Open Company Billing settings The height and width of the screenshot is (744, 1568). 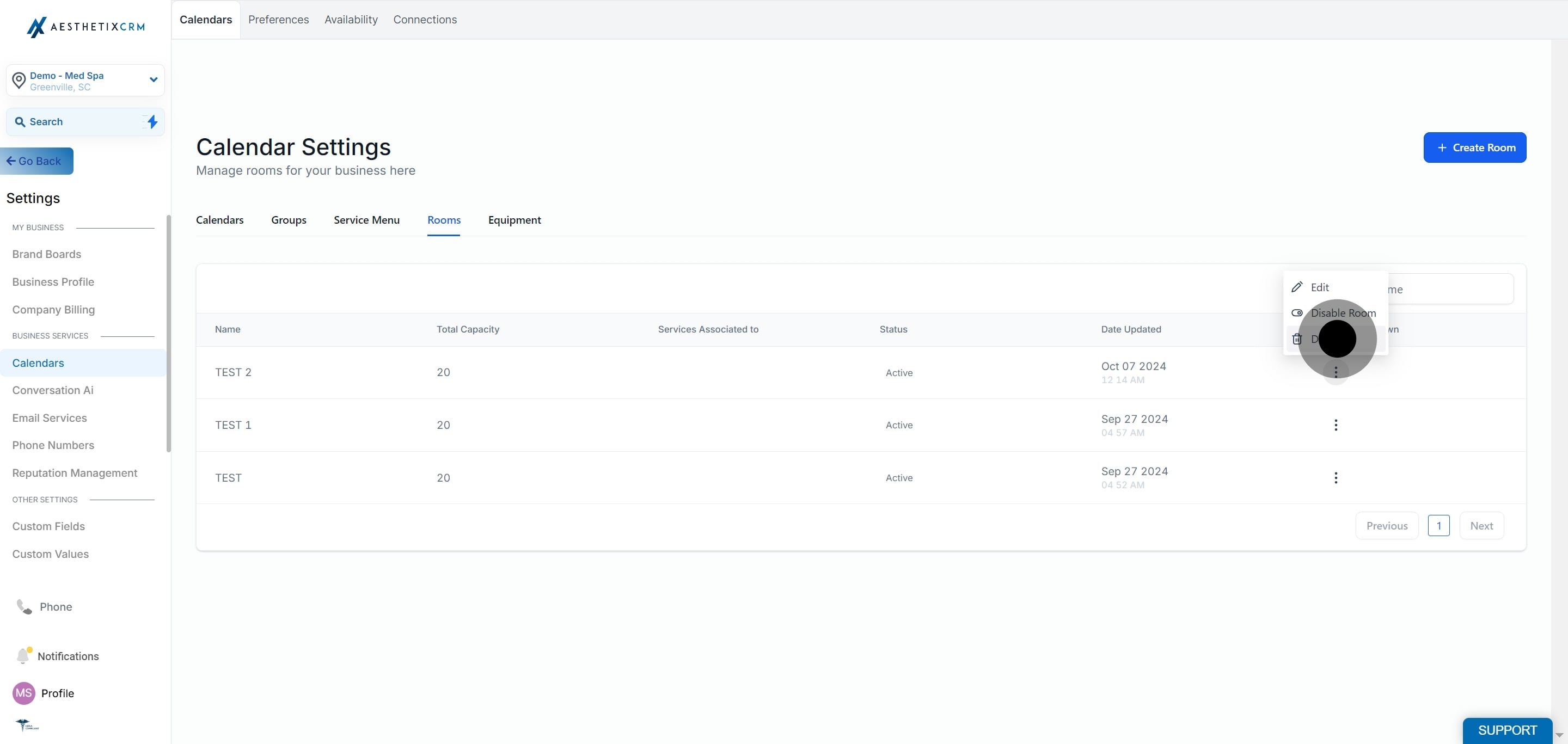[x=53, y=310]
